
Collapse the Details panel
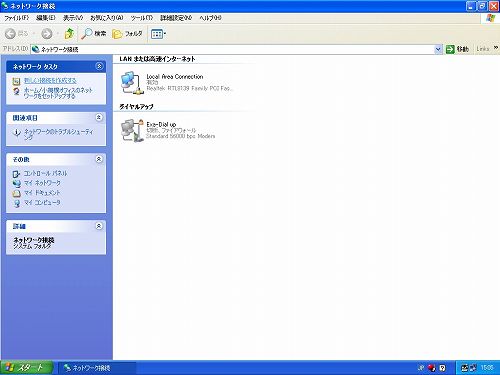coord(99,226)
